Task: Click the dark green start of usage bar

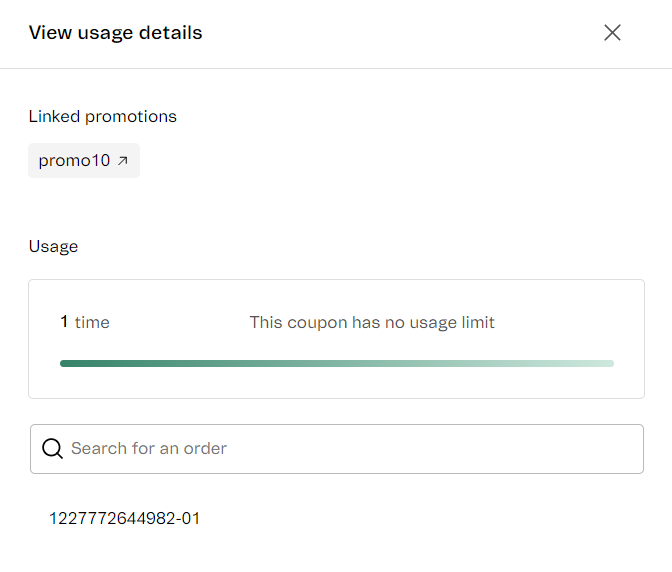Action: pos(70,363)
